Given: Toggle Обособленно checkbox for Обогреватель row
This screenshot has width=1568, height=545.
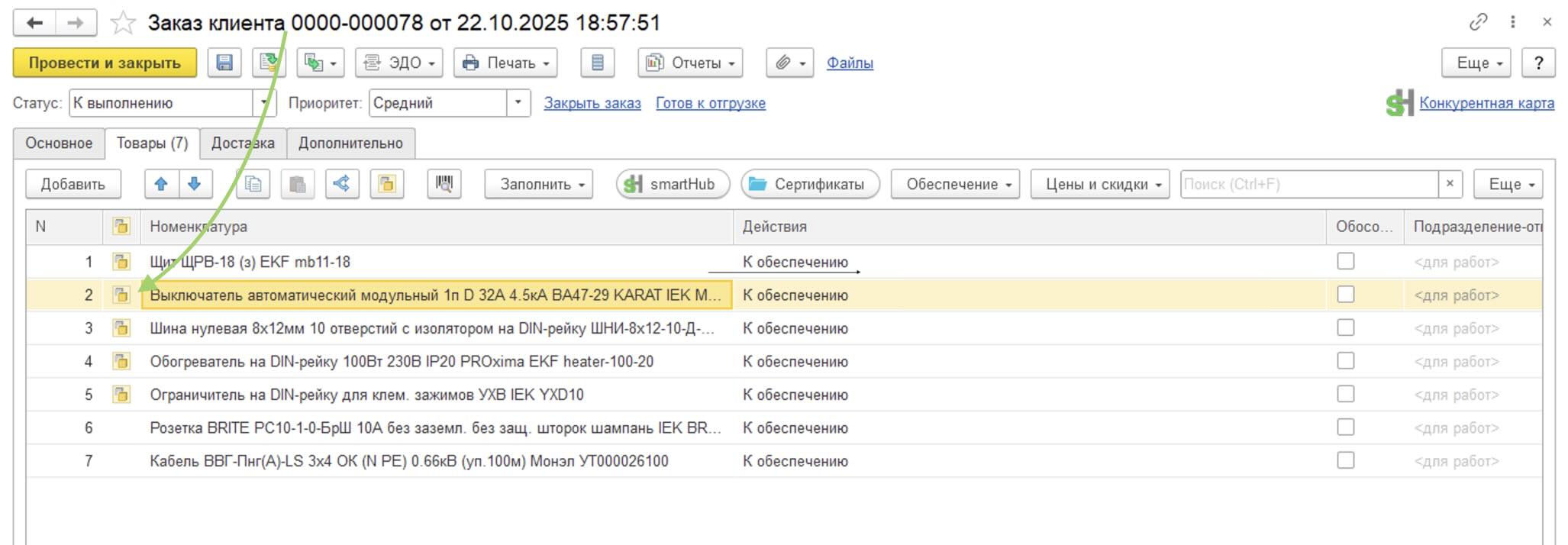Looking at the screenshot, I should tap(1346, 360).
